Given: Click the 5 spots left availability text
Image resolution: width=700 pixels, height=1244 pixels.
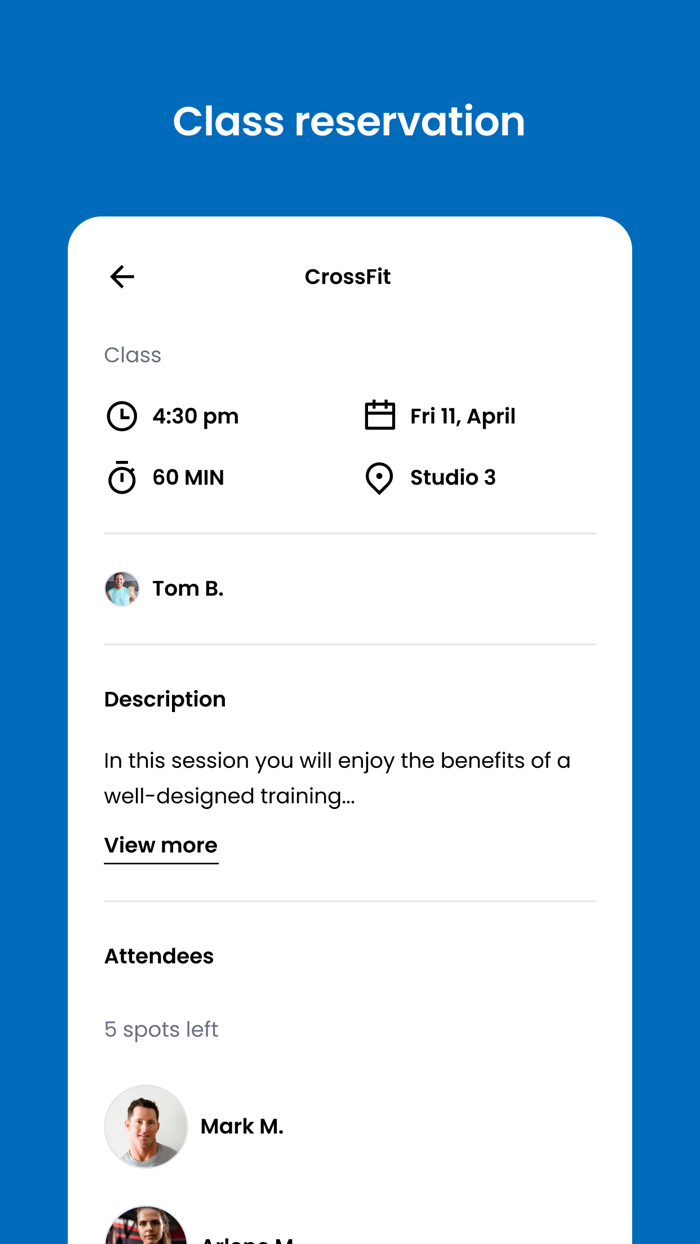Looking at the screenshot, I should (x=161, y=1029).
